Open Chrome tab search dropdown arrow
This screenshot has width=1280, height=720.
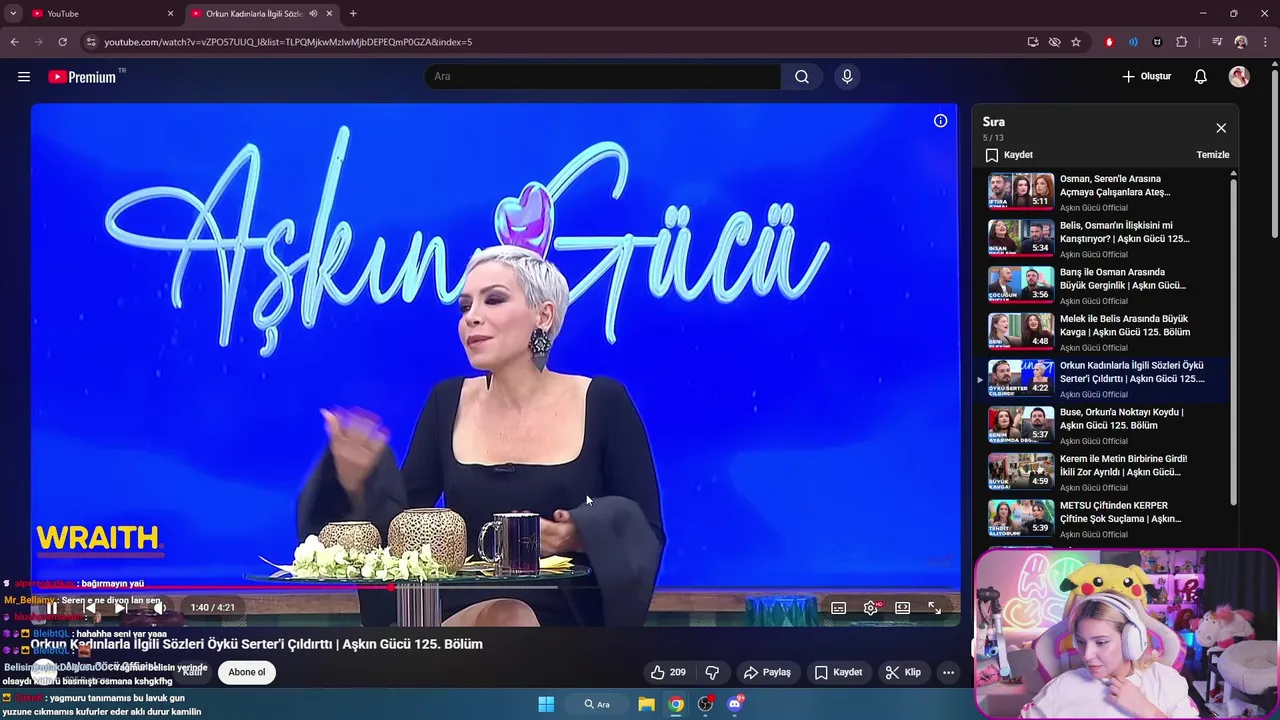tap(12, 13)
